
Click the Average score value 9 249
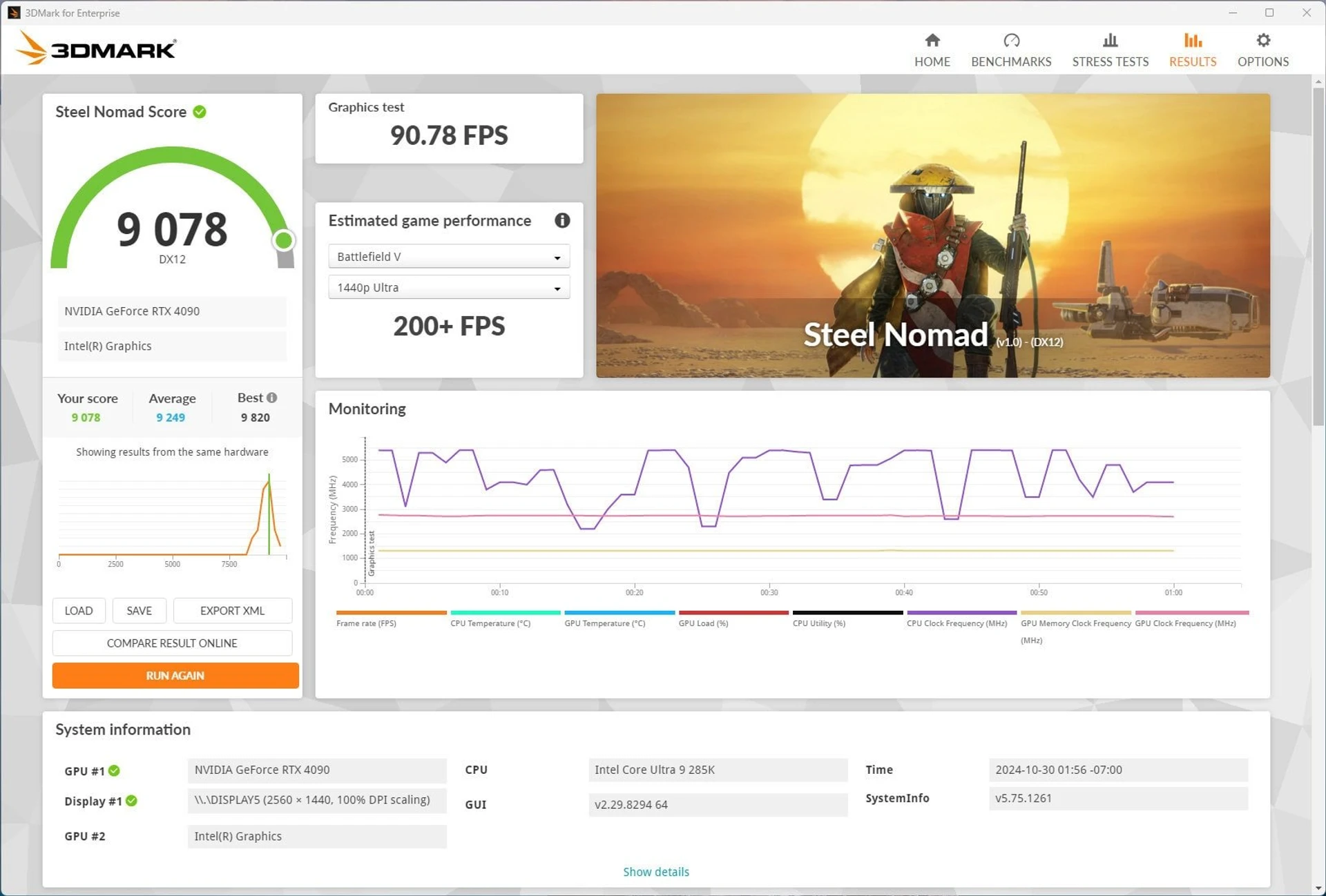[x=170, y=418]
